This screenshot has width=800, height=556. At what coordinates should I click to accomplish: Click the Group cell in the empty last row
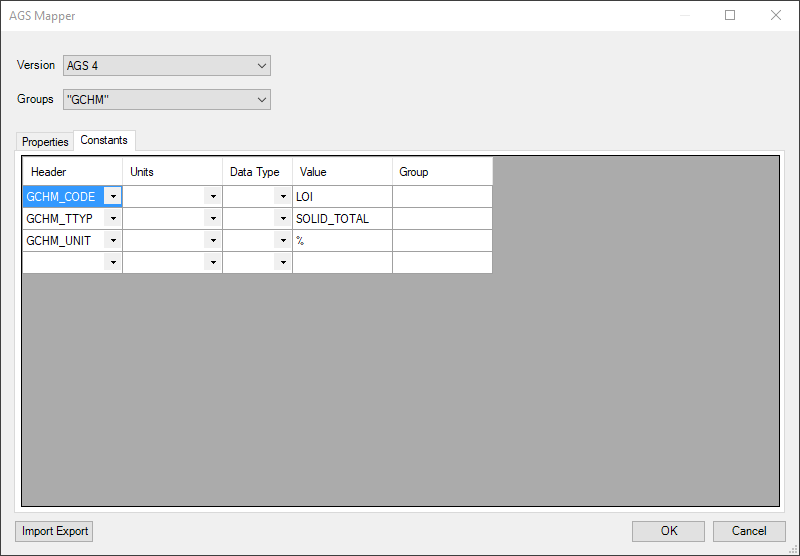[442, 262]
